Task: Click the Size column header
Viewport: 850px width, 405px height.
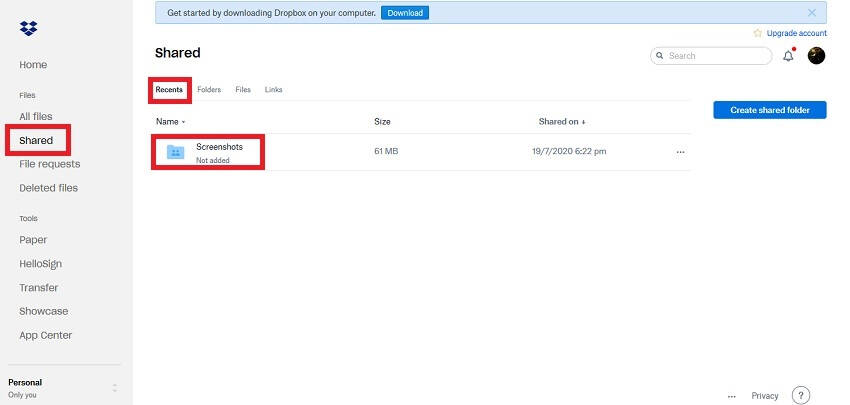Action: tap(382, 121)
